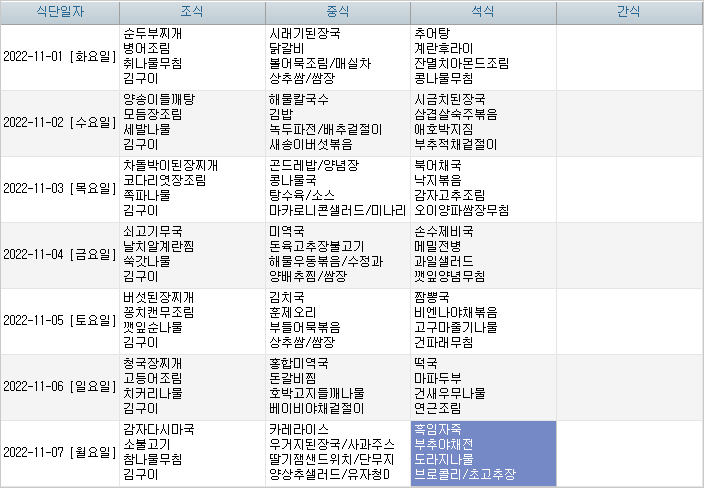Click the 2022-11-05 [토요일] date cell

point(60,320)
